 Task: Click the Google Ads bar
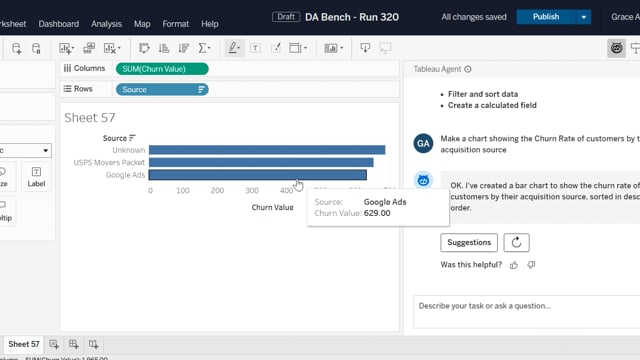pyautogui.click(x=258, y=175)
